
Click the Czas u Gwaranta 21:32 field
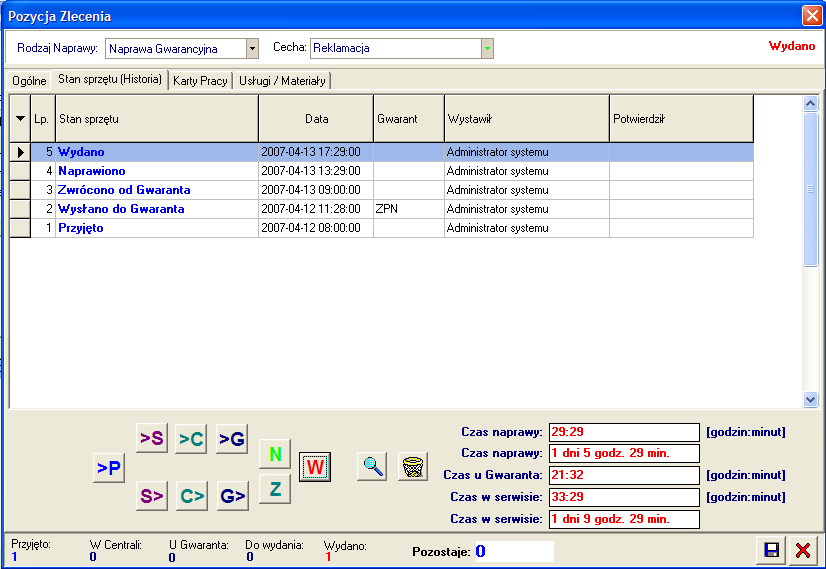624,475
